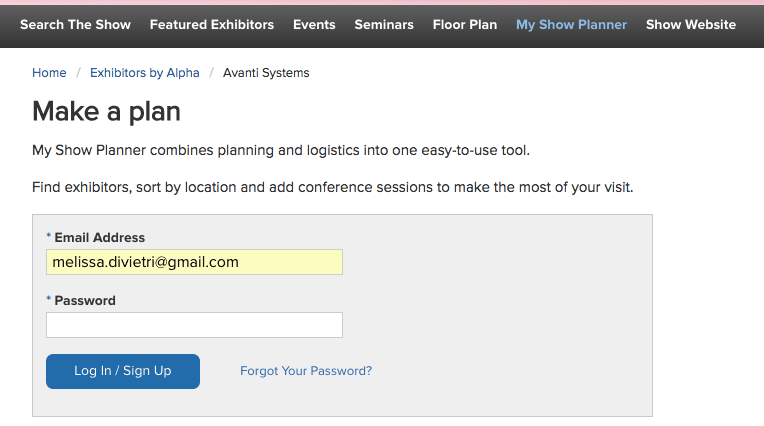
Task: Click into the Password input field
Action: pyautogui.click(x=194, y=325)
